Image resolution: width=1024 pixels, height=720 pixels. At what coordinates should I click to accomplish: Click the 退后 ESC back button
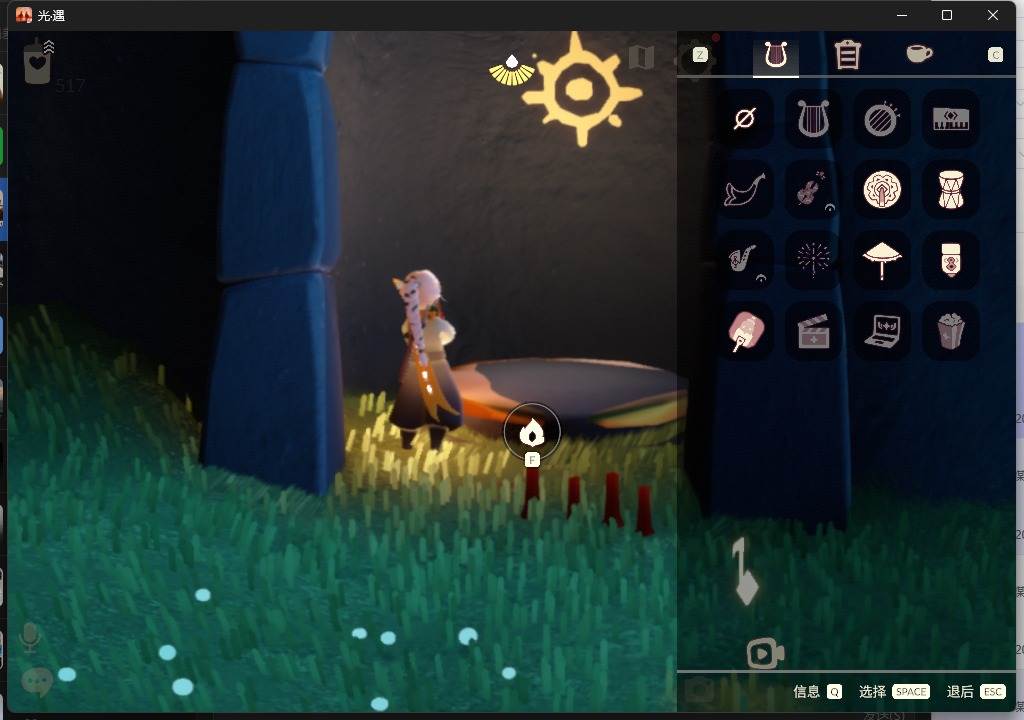pos(976,691)
